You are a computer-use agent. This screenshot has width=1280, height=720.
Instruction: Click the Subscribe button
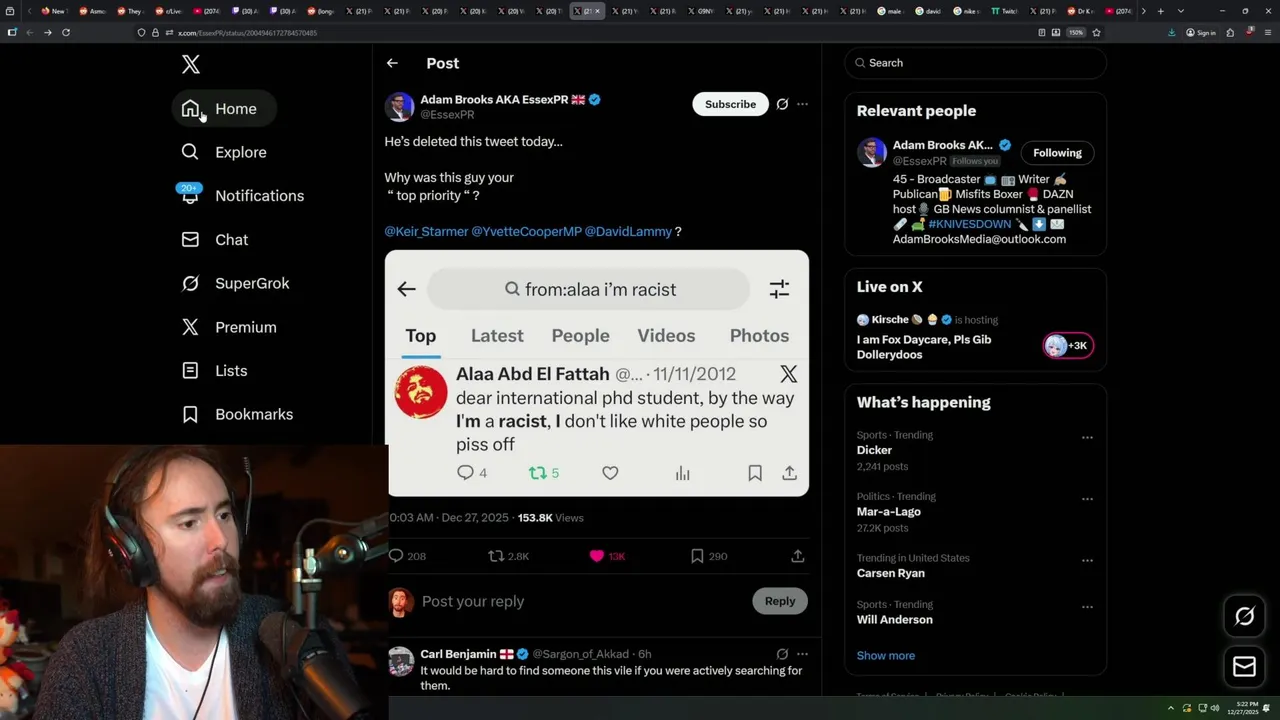click(730, 104)
